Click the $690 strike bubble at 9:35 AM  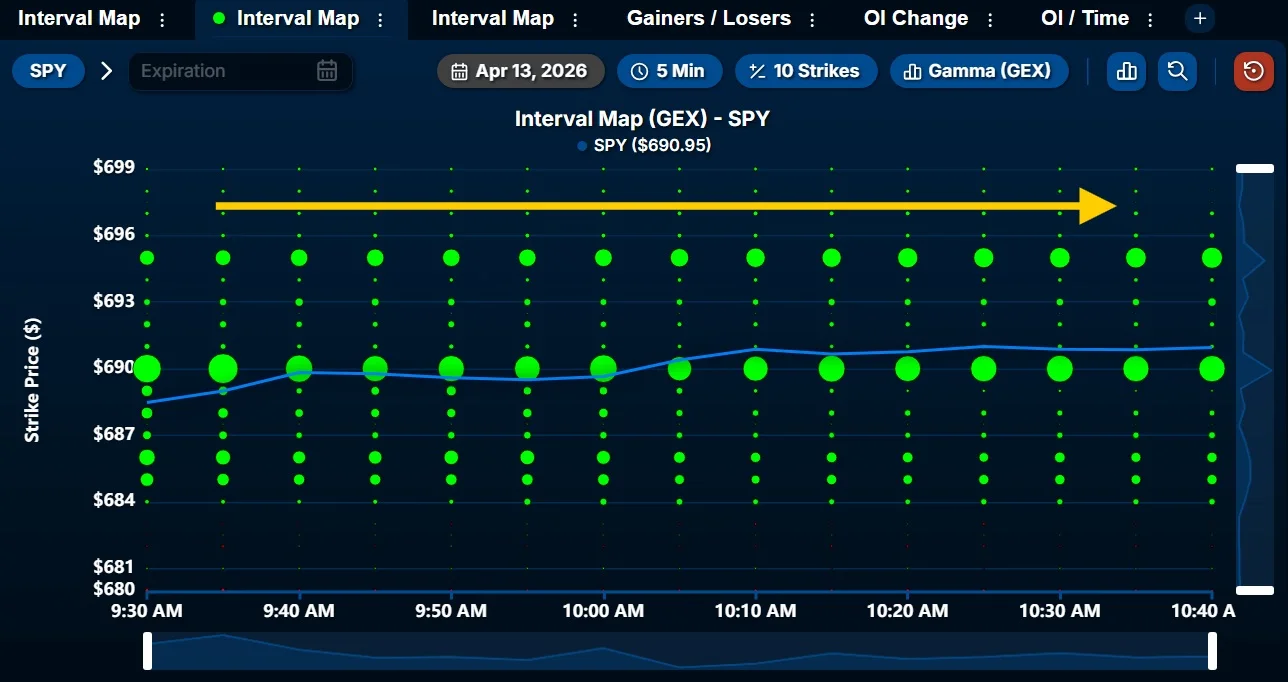(223, 369)
